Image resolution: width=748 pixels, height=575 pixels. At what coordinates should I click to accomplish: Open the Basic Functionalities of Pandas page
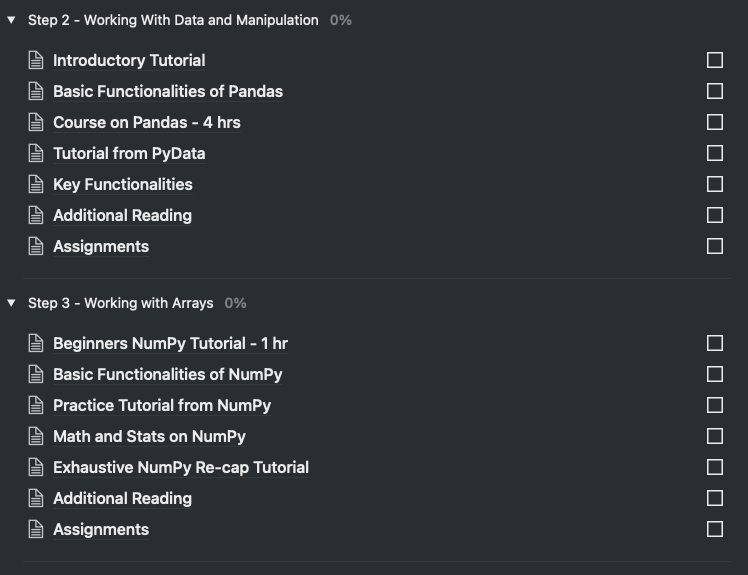point(167,92)
